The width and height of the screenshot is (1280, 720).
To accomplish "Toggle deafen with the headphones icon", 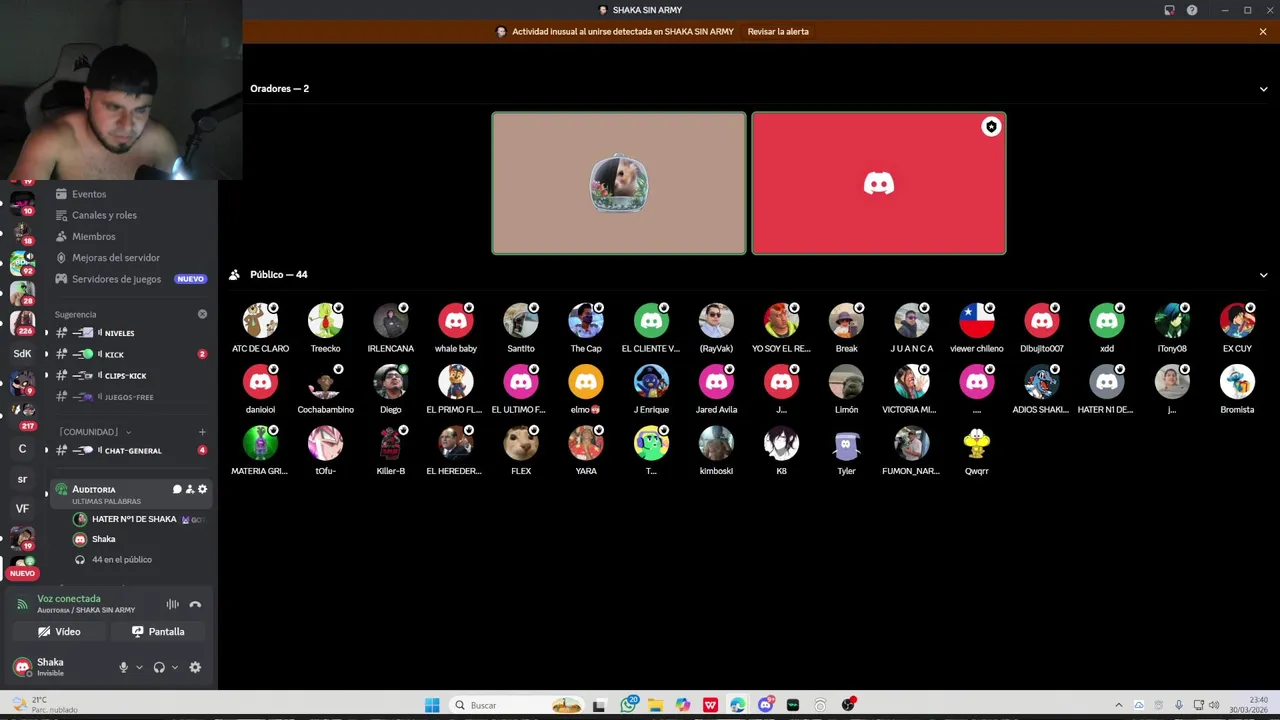I will 159,667.
